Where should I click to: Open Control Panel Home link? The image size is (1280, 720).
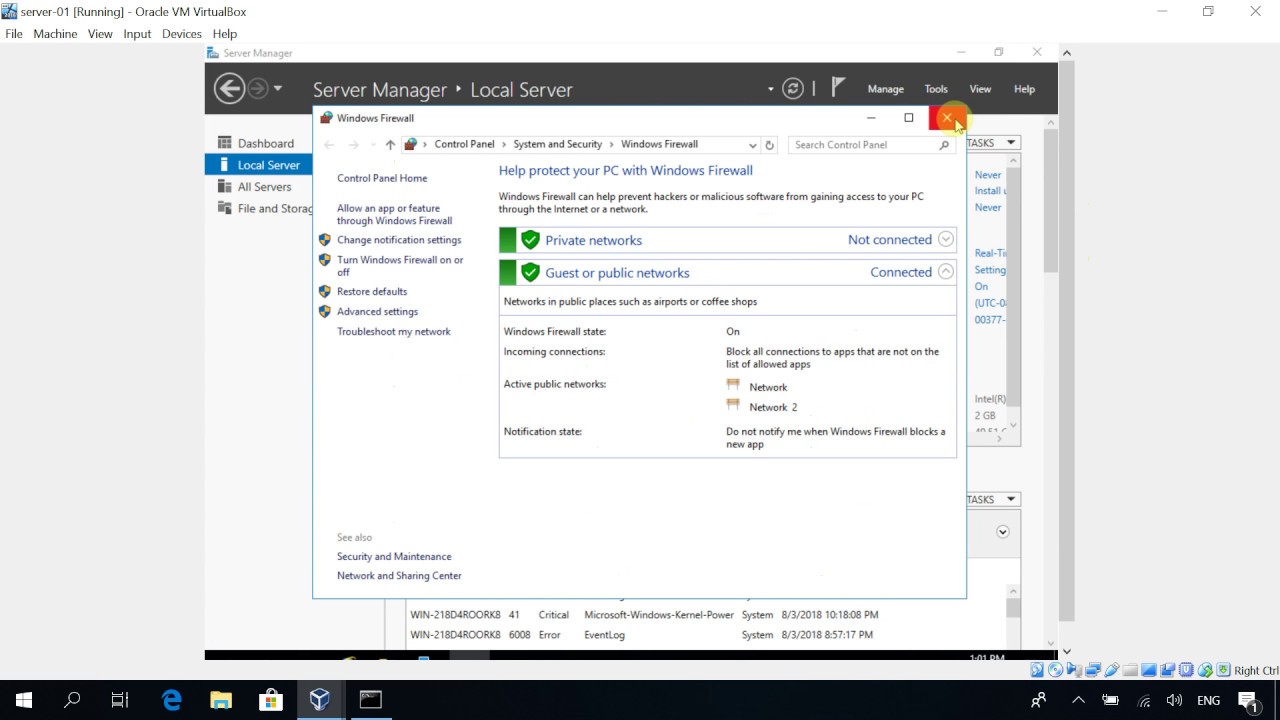click(x=382, y=178)
